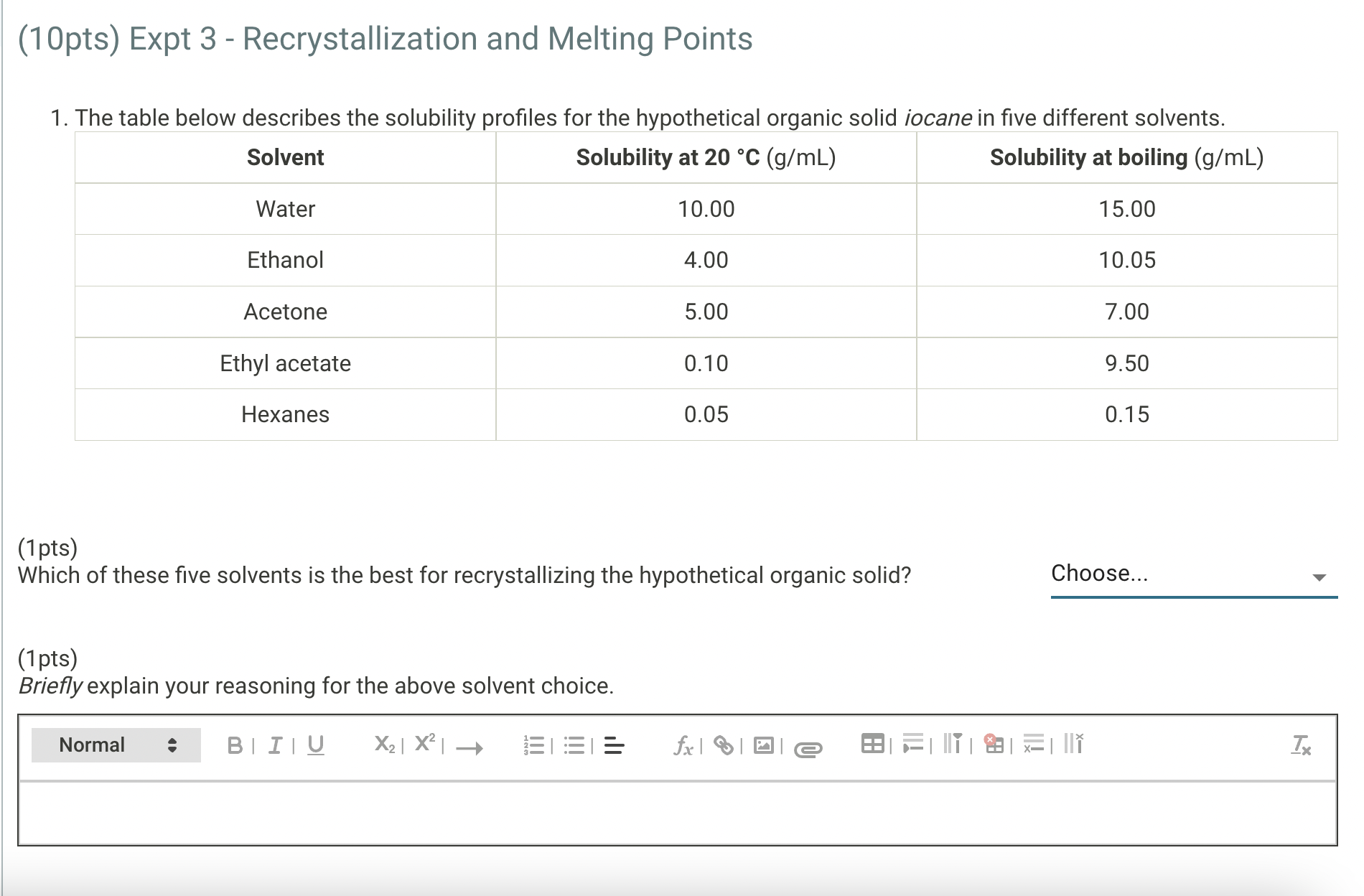Toggle underline text formatting
The image size is (1364, 896).
click(316, 745)
